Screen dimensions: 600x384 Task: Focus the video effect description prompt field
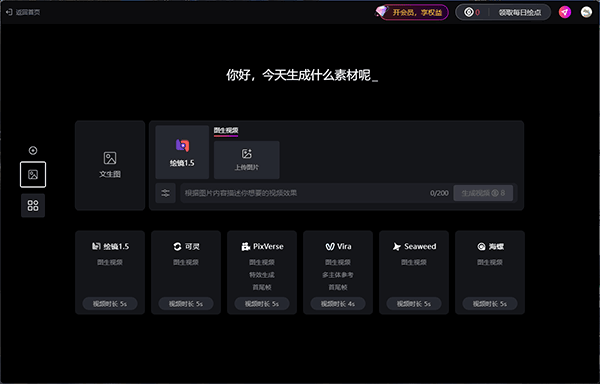pyautogui.click(x=302, y=193)
